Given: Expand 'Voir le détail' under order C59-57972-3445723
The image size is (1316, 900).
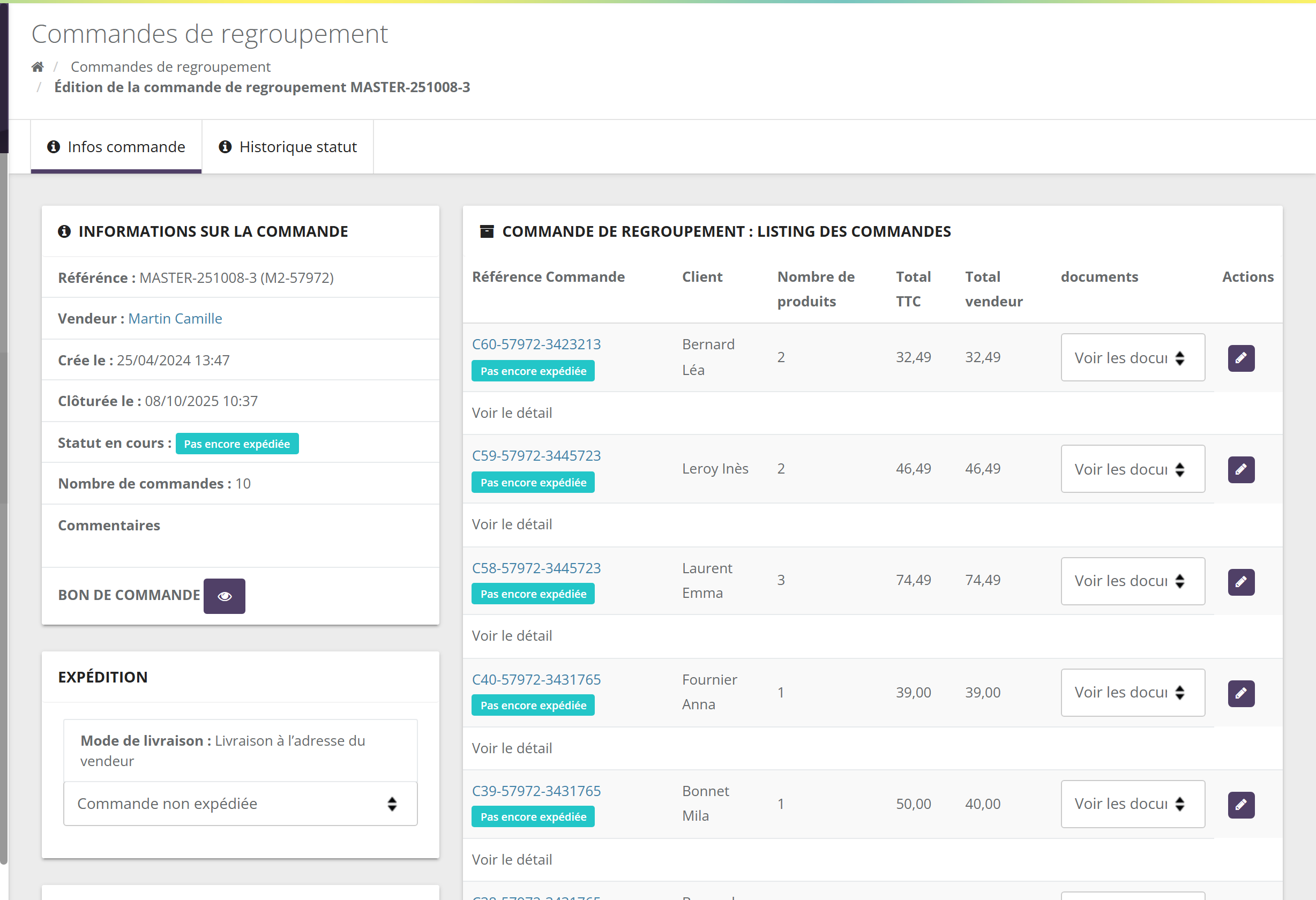Looking at the screenshot, I should 512,524.
